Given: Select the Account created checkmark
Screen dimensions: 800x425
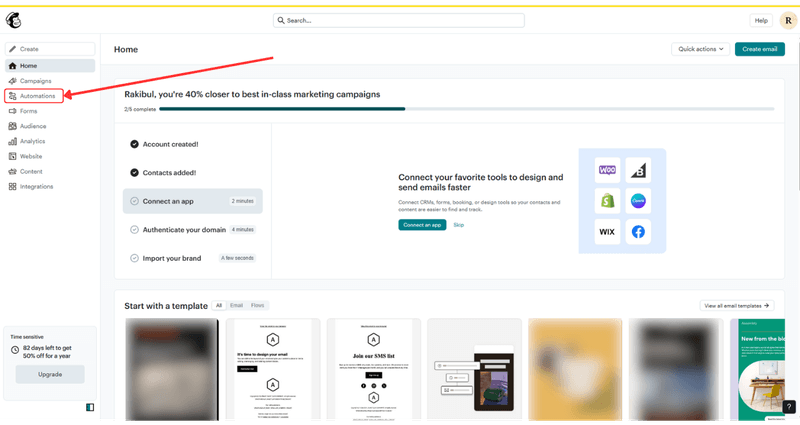Looking at the screenshot, I should click(x=134, y=144).
